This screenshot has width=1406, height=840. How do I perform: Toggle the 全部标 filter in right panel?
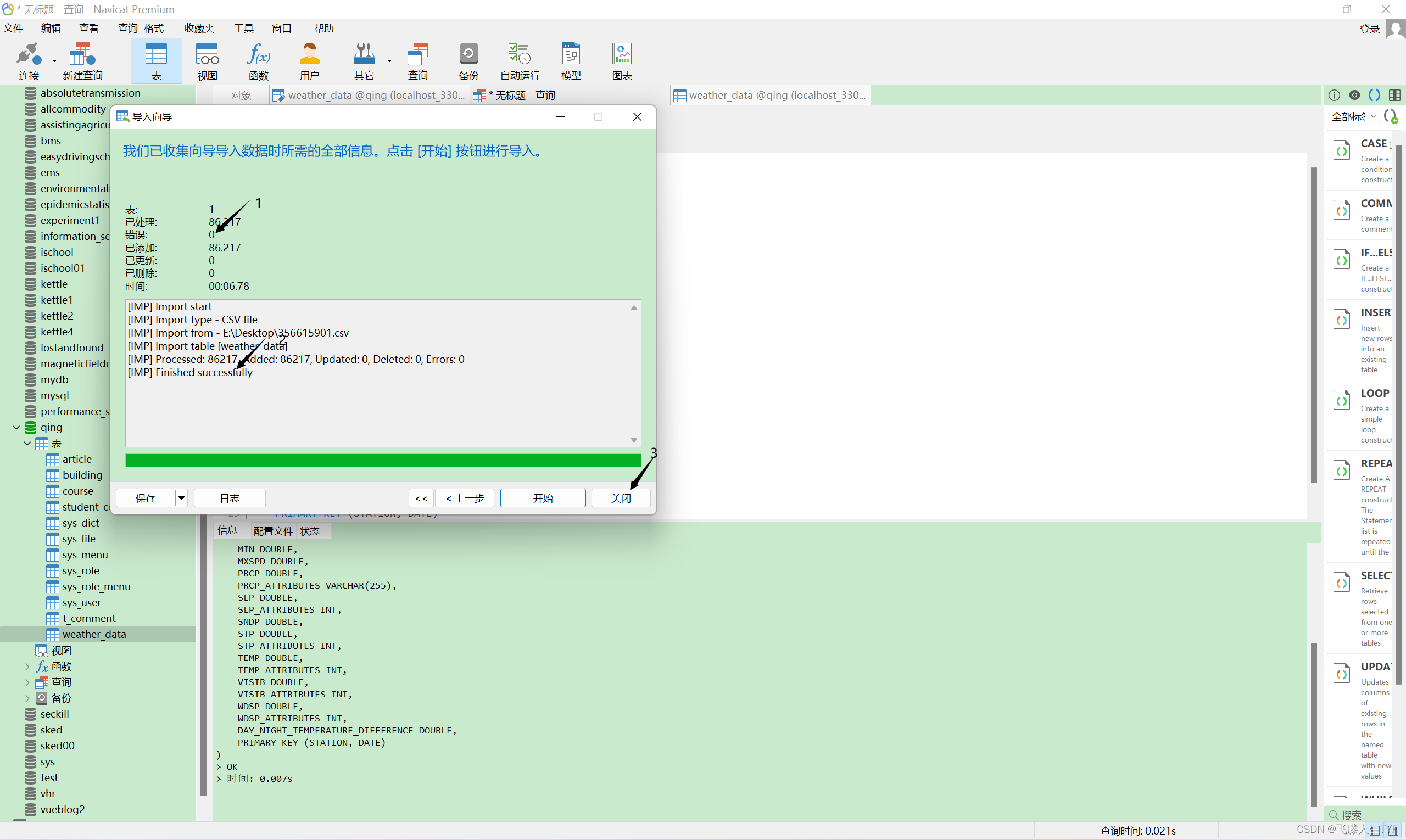click(x=1354, y=118)
